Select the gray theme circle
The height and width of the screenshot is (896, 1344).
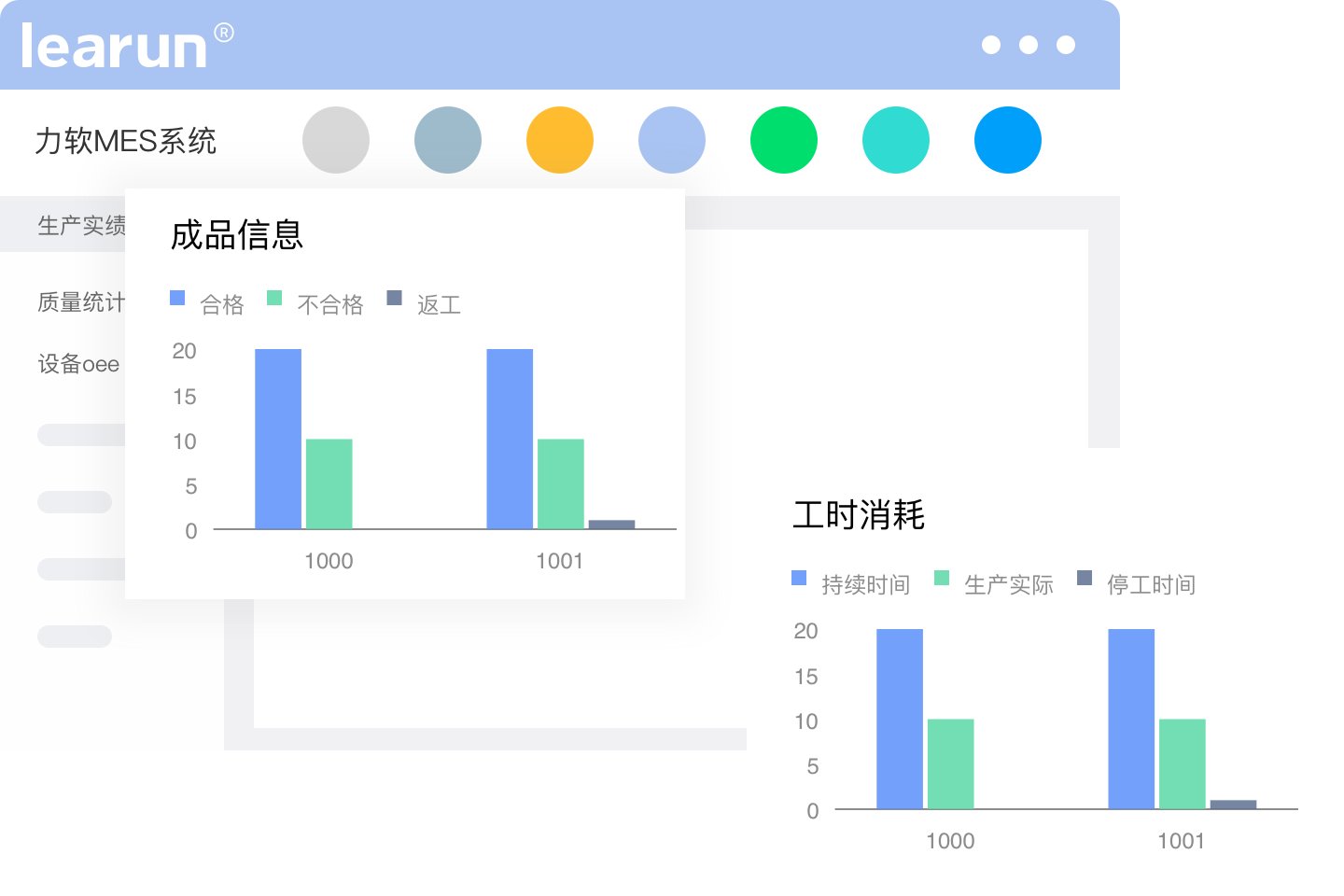pos(336,139)
